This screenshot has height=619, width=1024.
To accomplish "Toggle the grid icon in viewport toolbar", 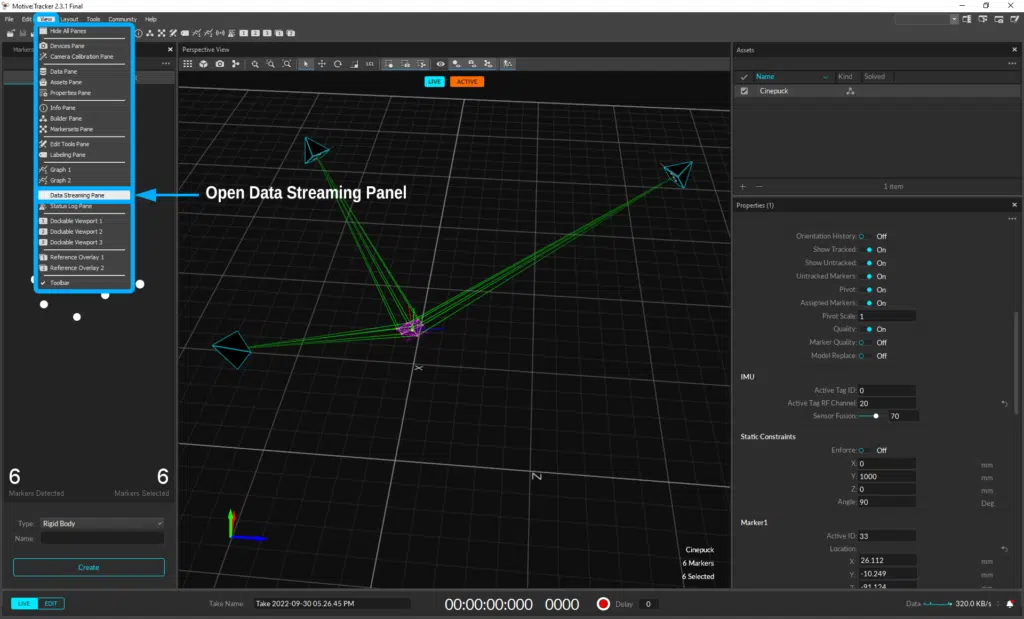I will pyautogui.click(x=187, y=64).
